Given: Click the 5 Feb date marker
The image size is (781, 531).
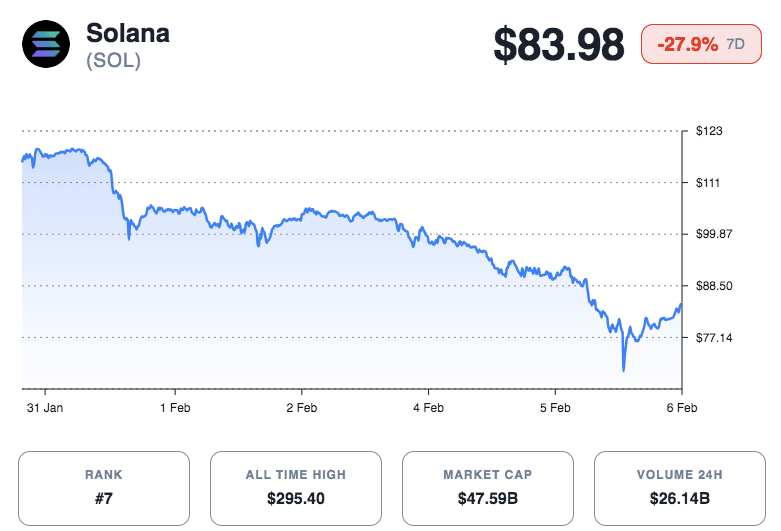Looking at the screenshot, I should tap(555, 408).
